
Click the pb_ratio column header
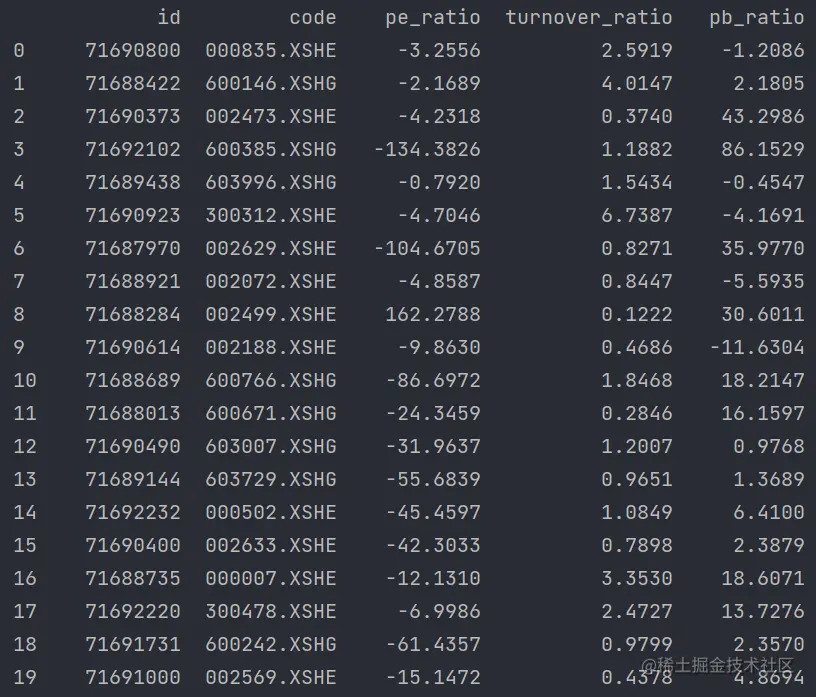(x=757, y=18)
